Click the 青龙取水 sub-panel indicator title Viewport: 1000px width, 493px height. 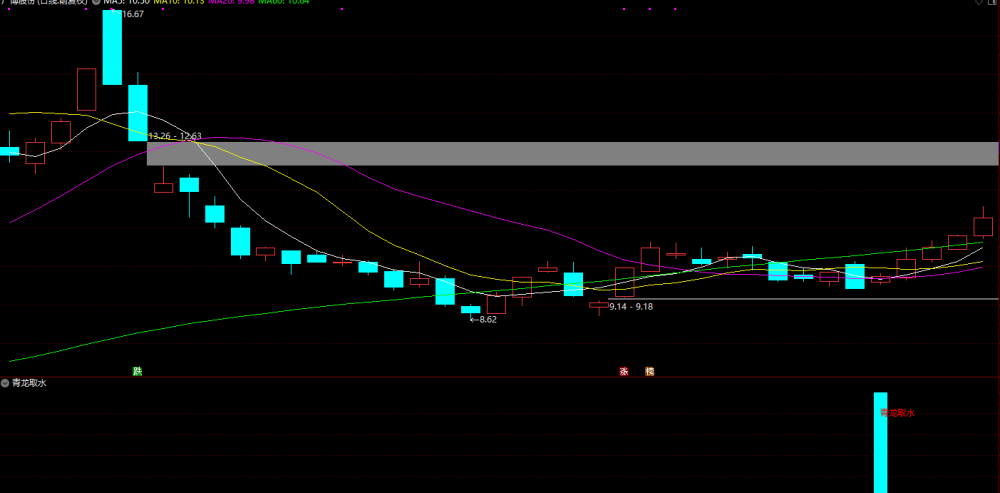[29, 383]
